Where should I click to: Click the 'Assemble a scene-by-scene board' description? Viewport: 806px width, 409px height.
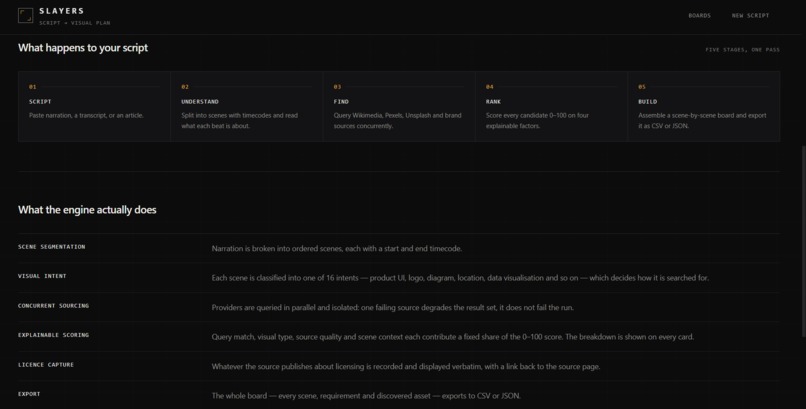tap(702, 121)
